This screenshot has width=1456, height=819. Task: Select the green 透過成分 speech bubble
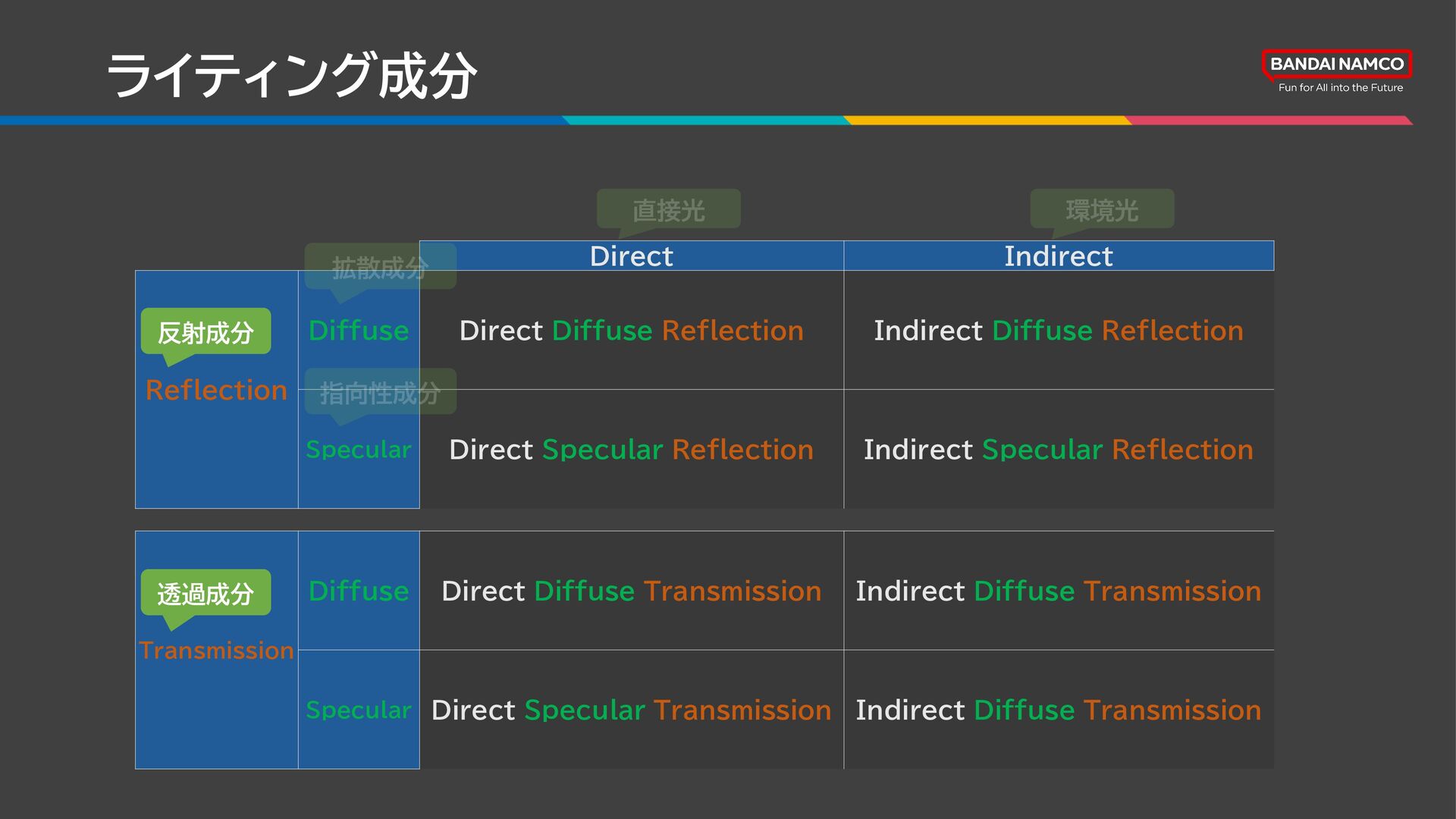click(x=206, y=593)
